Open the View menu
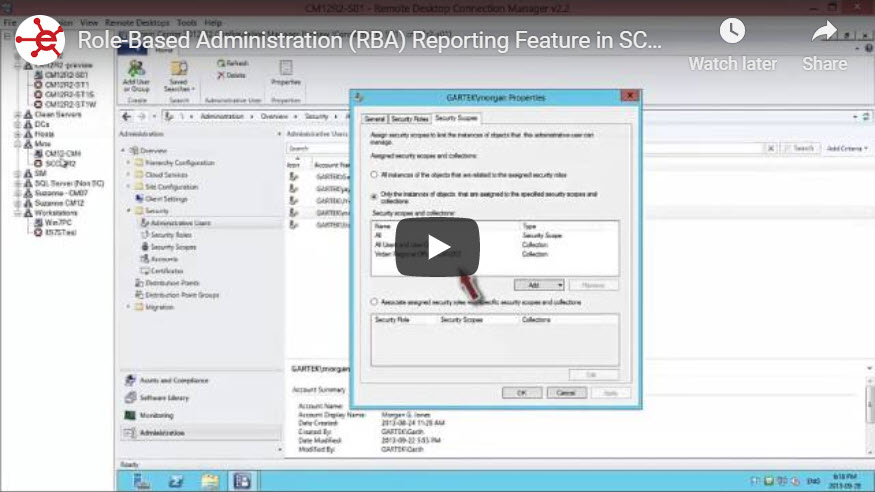 tap(89, 23)
